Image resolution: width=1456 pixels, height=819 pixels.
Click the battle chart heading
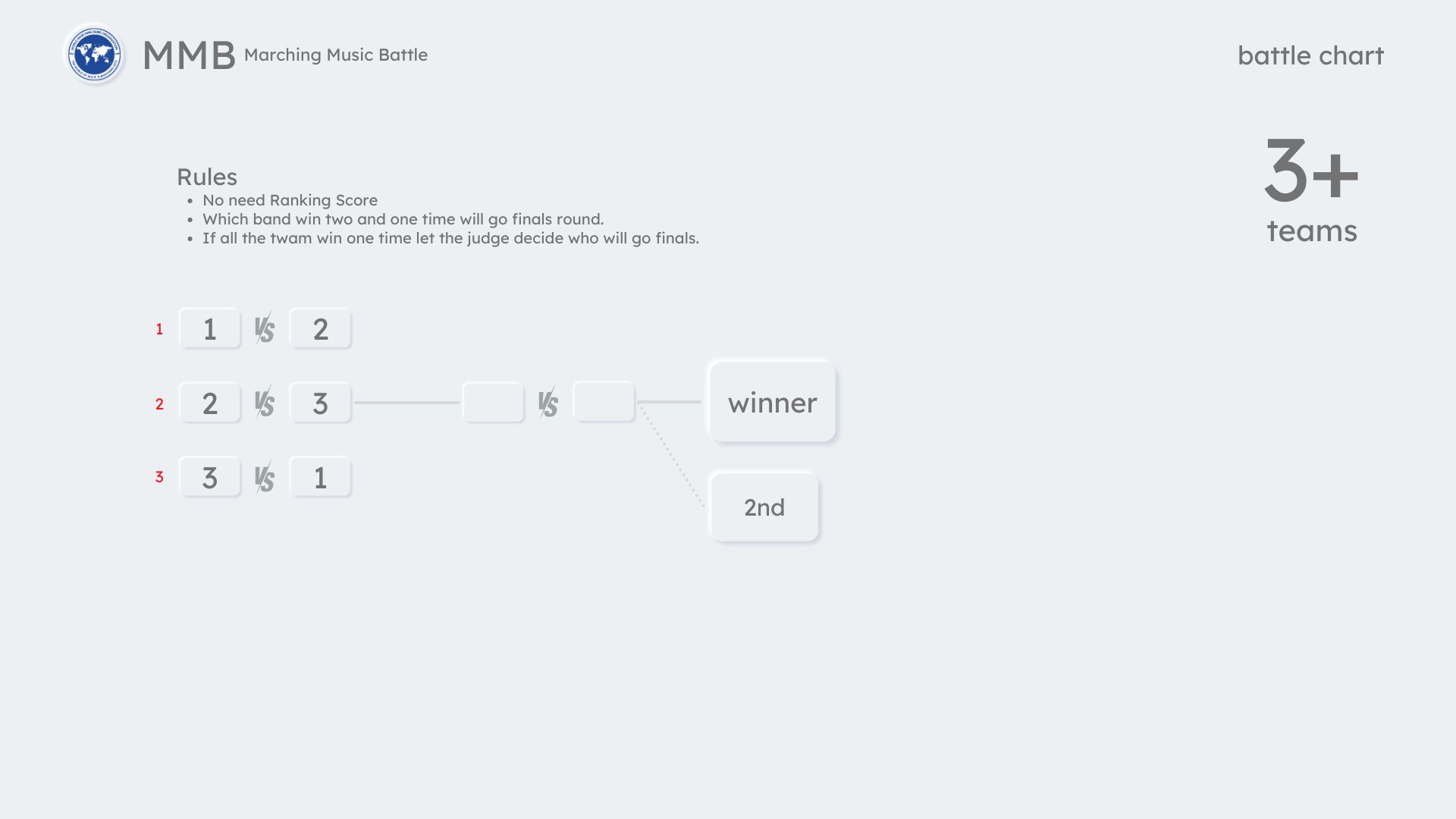click(x=1310, y=55)
